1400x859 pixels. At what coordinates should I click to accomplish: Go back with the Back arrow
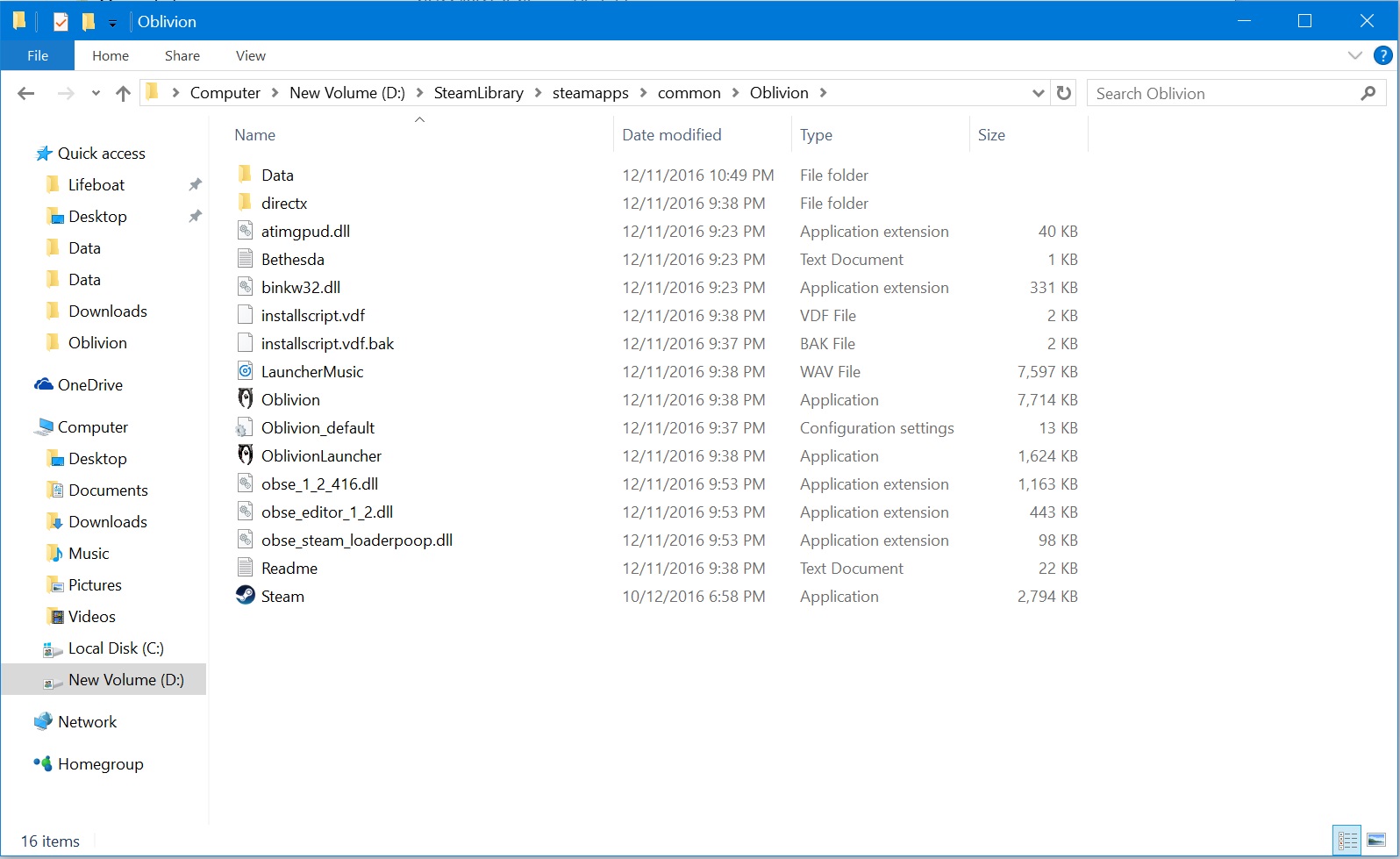26,93
